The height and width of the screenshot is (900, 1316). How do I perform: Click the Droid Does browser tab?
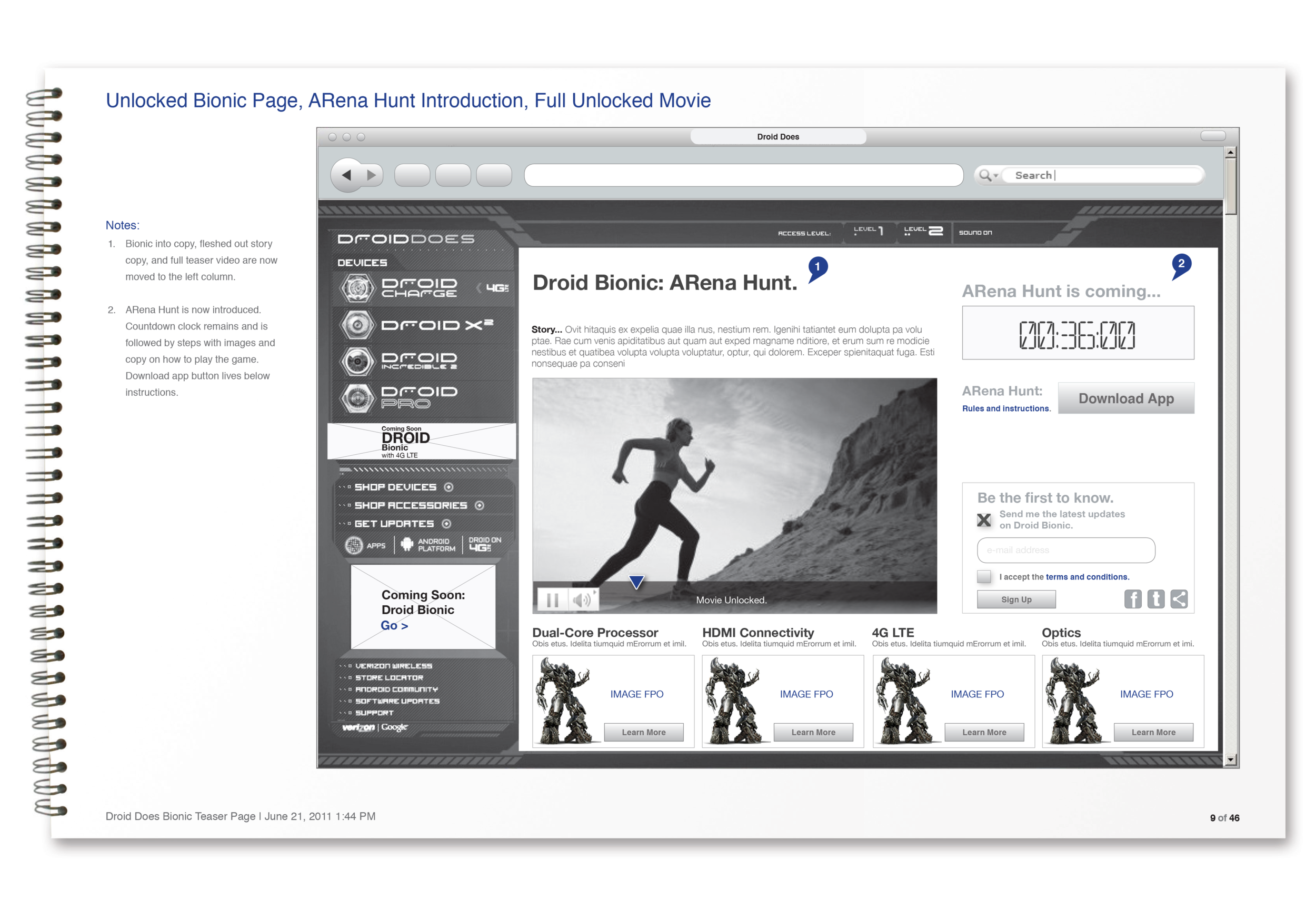(778, 136)
